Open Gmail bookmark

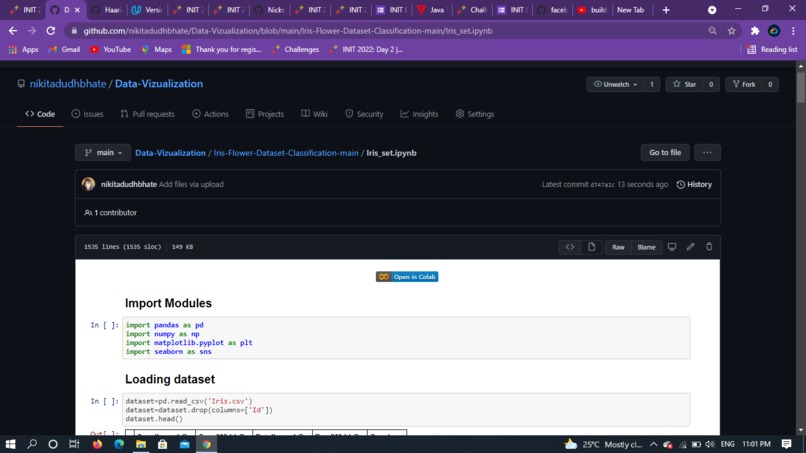pos(64,49)
